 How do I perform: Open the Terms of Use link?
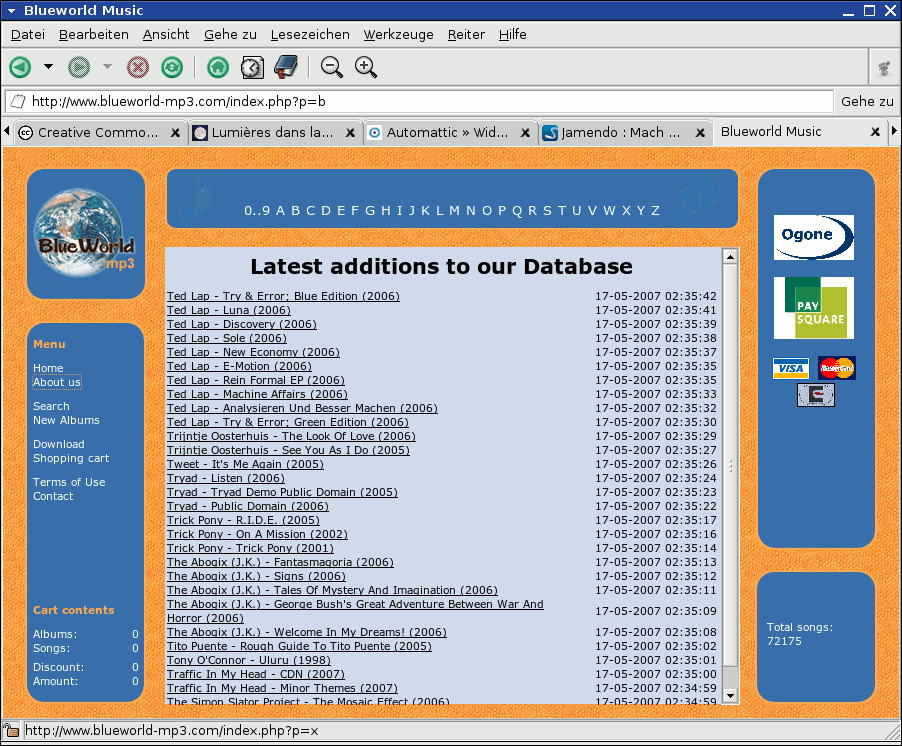point(69,482)
